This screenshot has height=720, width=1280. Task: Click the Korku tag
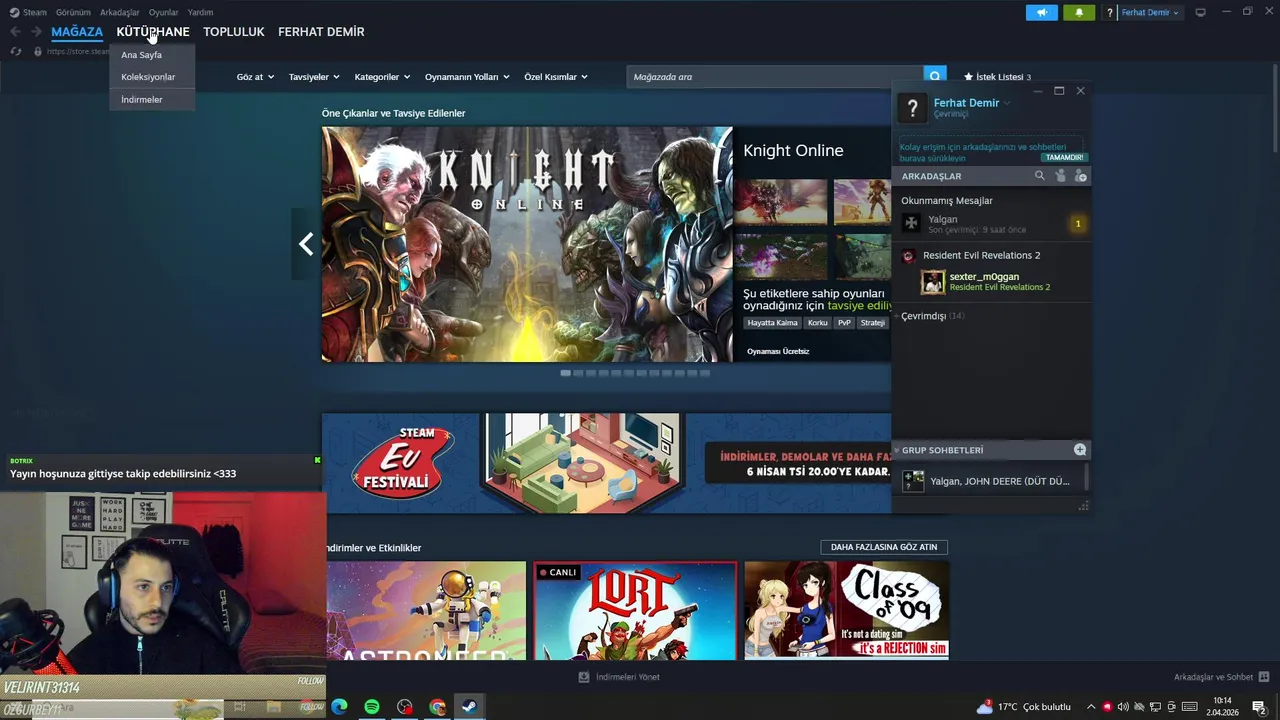coord(818,323)
